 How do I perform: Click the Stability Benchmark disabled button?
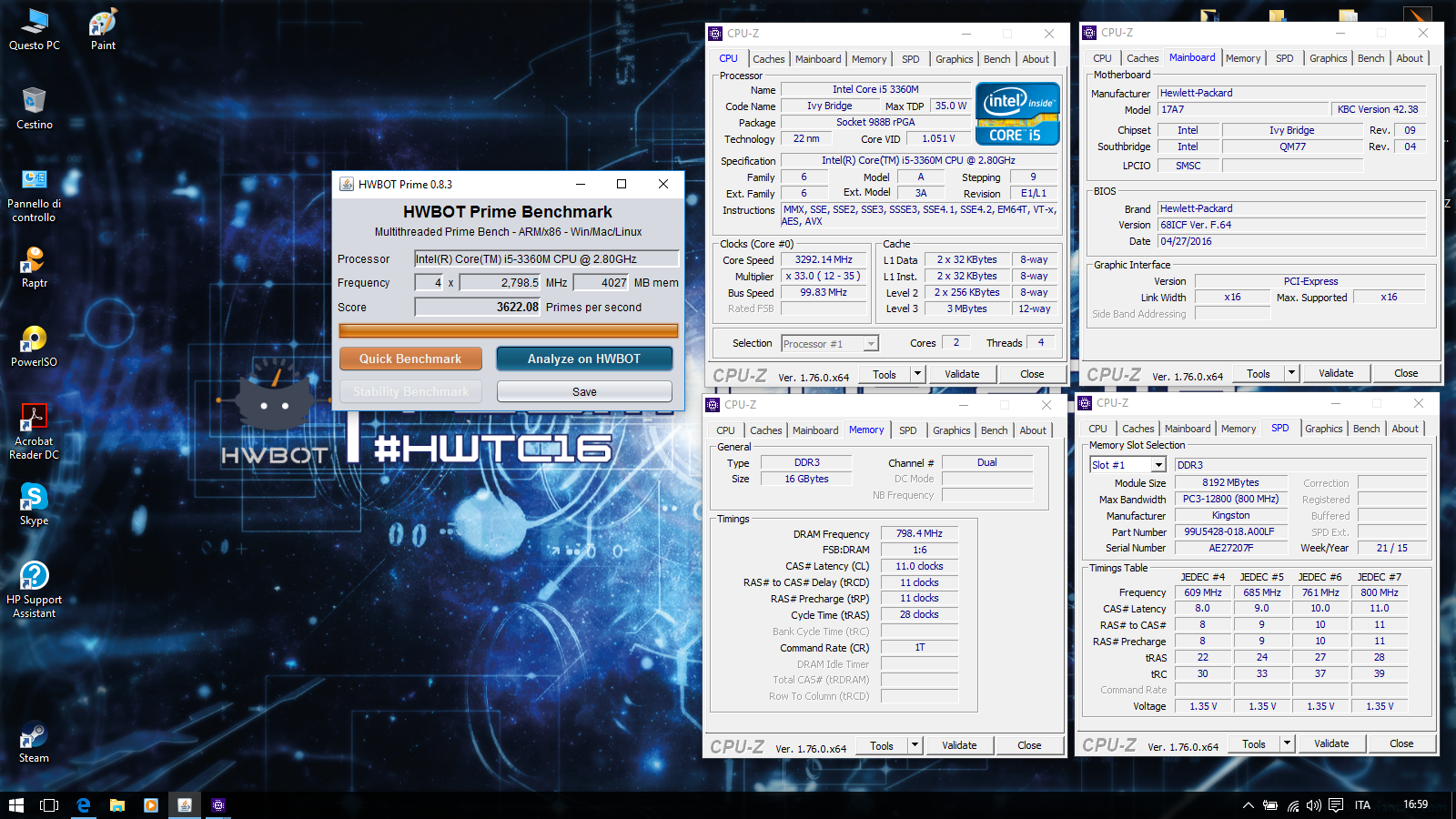click(x=409, y=391)
